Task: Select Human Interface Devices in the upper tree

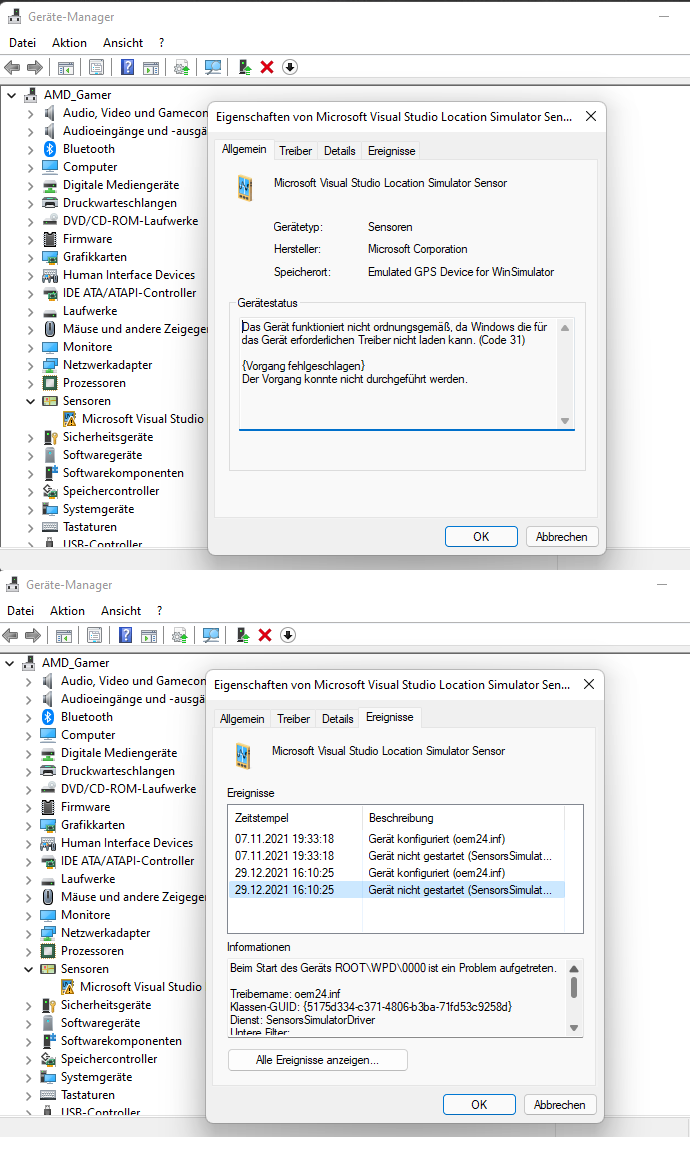Action: tap(129, 275)
